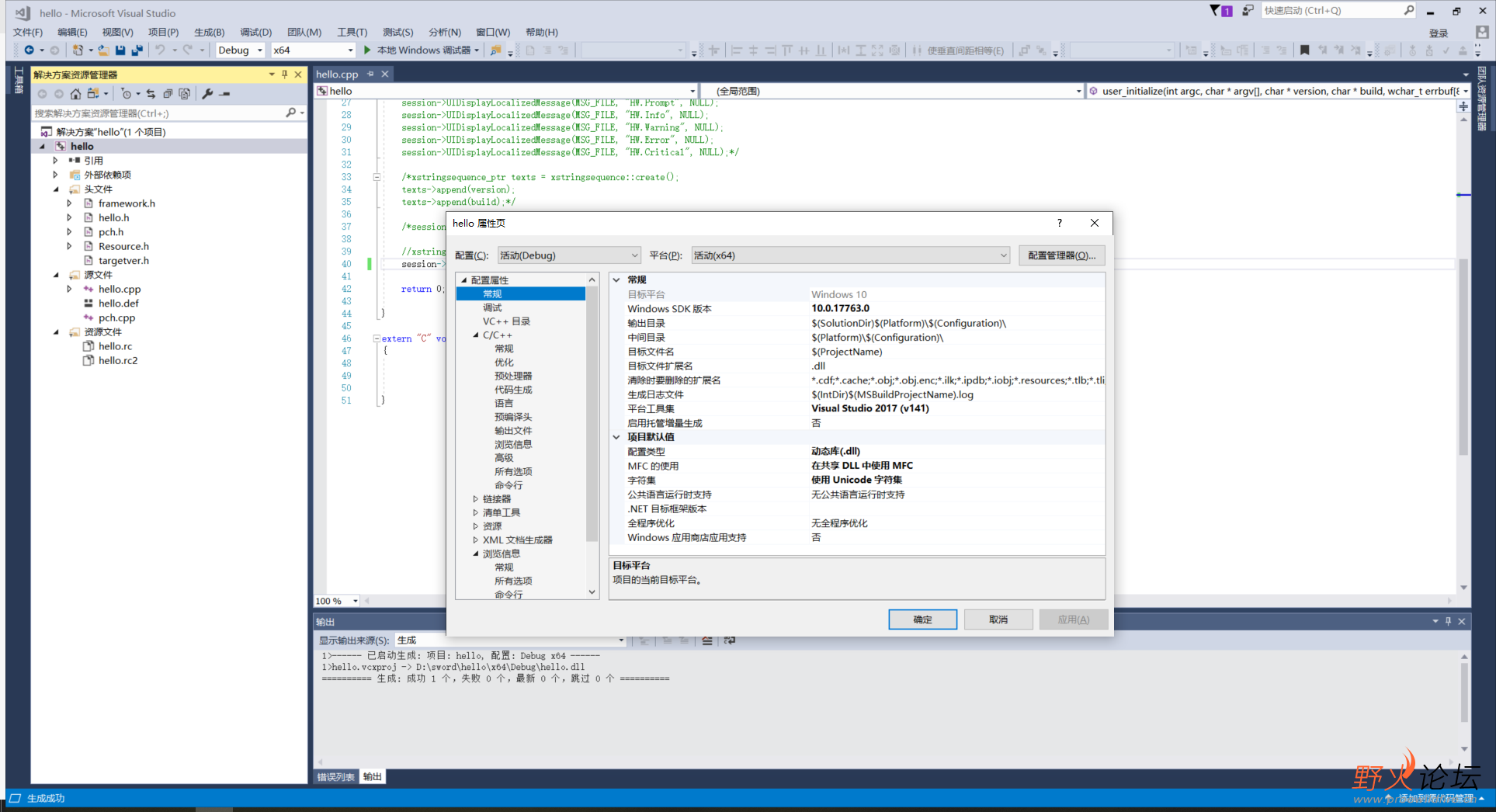Viewport: 1496px width, 812px height.
Task: Click the Clear All icon in Output panel
Action: click(x=707, y=641)
